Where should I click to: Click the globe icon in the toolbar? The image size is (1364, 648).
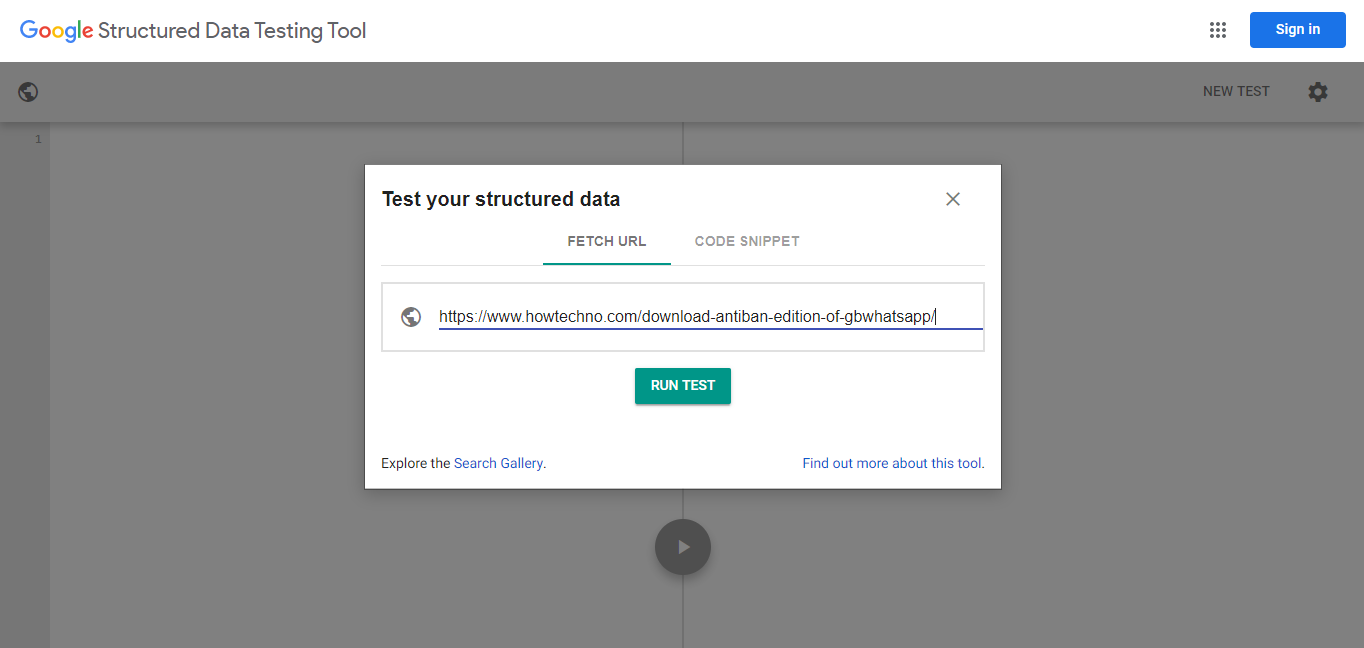tap(28, 92)
